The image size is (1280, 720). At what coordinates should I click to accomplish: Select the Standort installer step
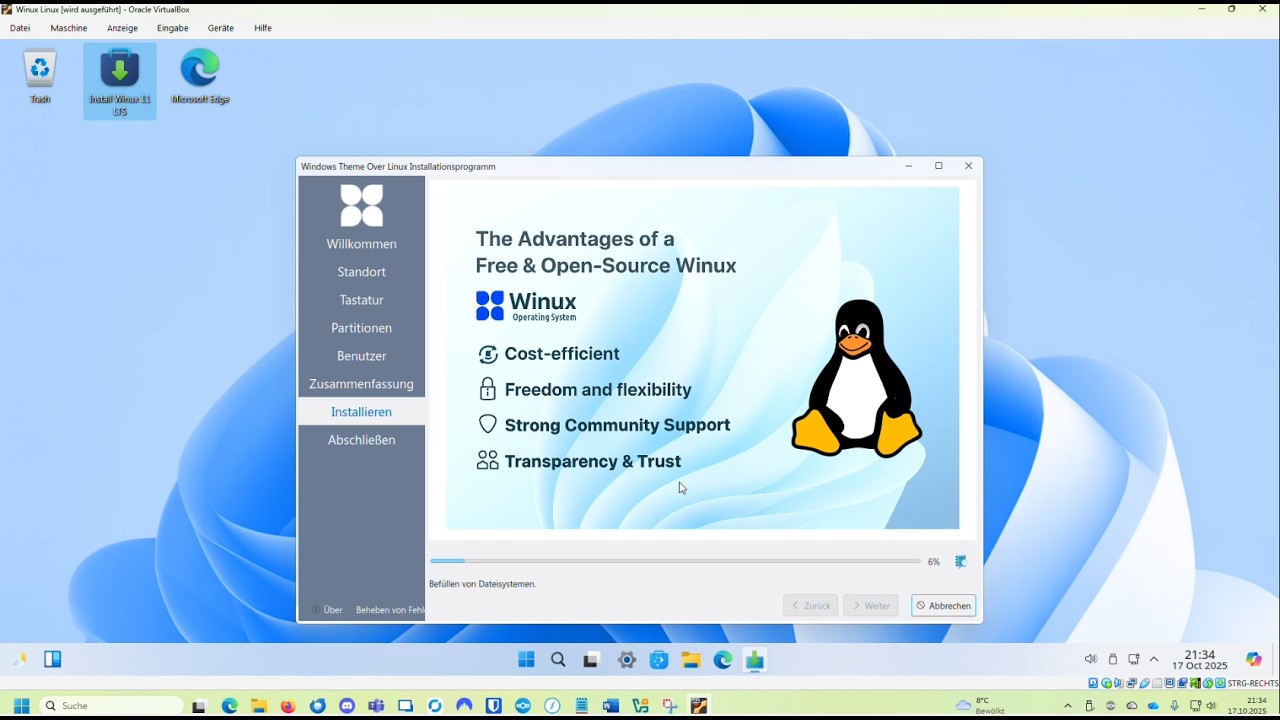pos(361,272)
